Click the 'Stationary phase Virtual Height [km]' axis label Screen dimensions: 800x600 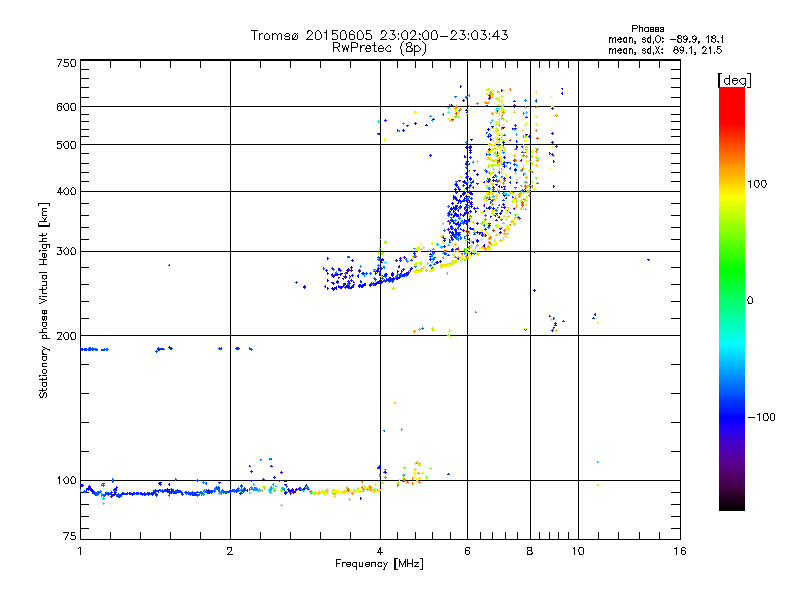point(44,300)
